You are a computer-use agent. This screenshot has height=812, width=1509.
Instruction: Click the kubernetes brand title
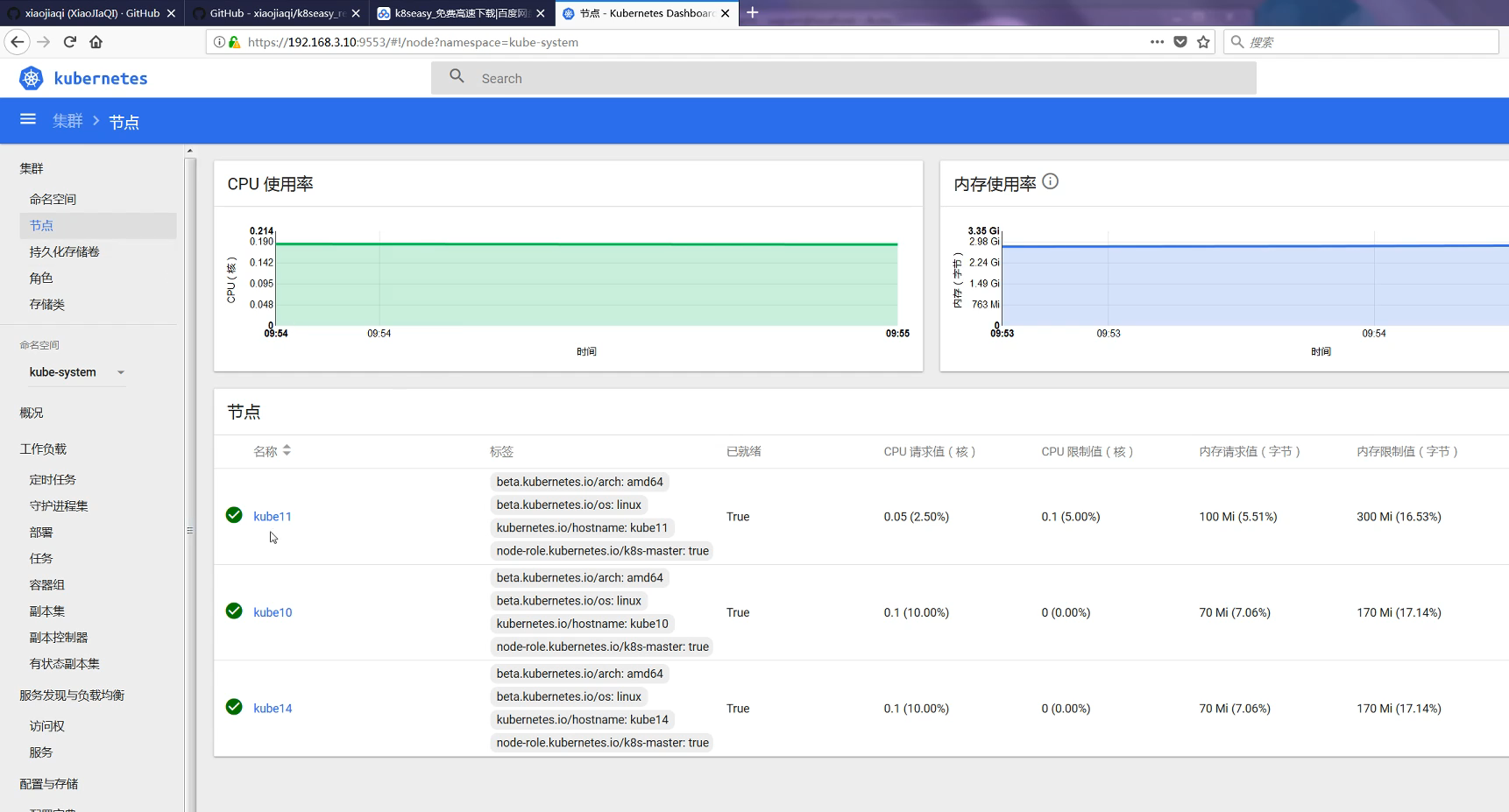(x=101, y=78)
